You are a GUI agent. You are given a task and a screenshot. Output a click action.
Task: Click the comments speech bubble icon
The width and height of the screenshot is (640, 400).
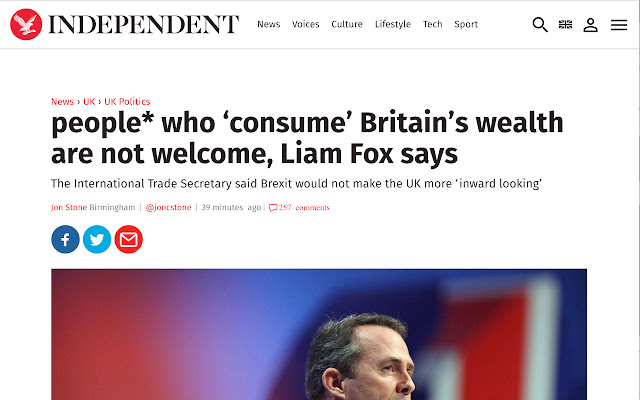[273, 208]
